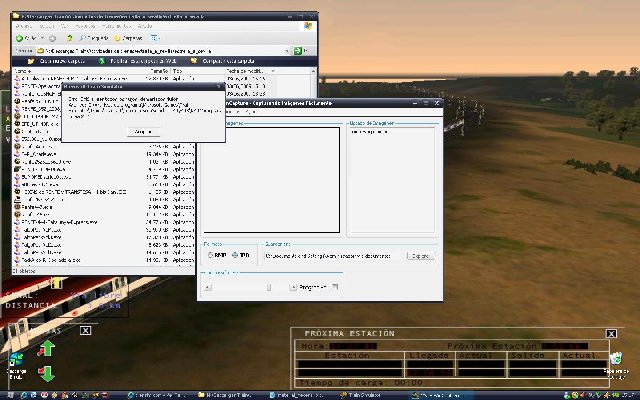Select the BMP format radio button
Image resolution: width=640 pixels, height=400 pixels.
click(x=211, y=255)
